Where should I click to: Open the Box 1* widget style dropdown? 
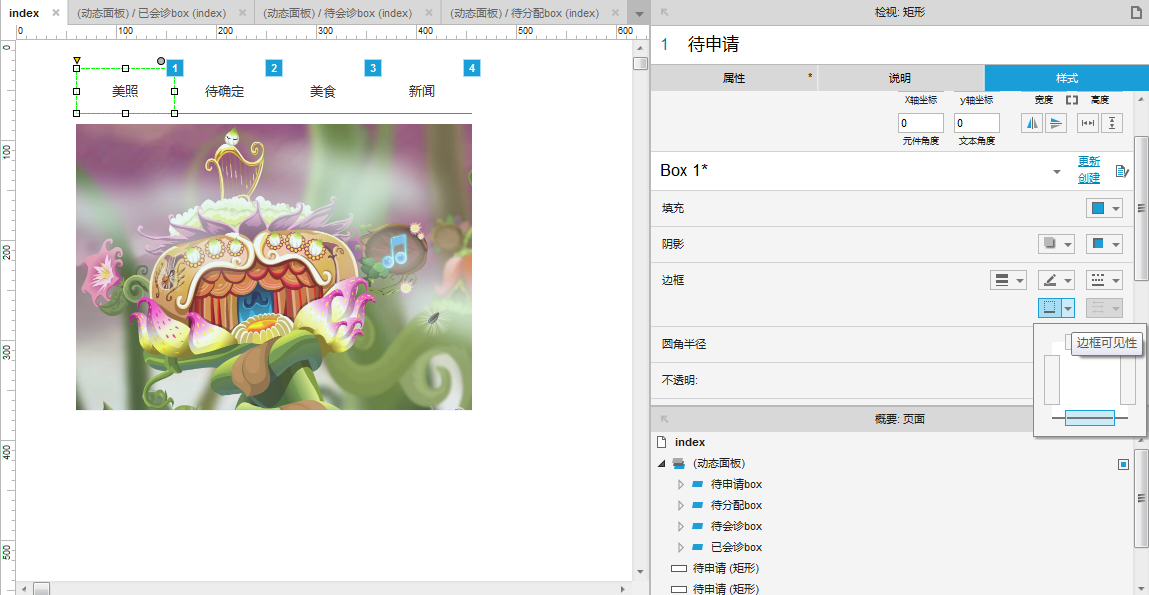click(1057, 171)
